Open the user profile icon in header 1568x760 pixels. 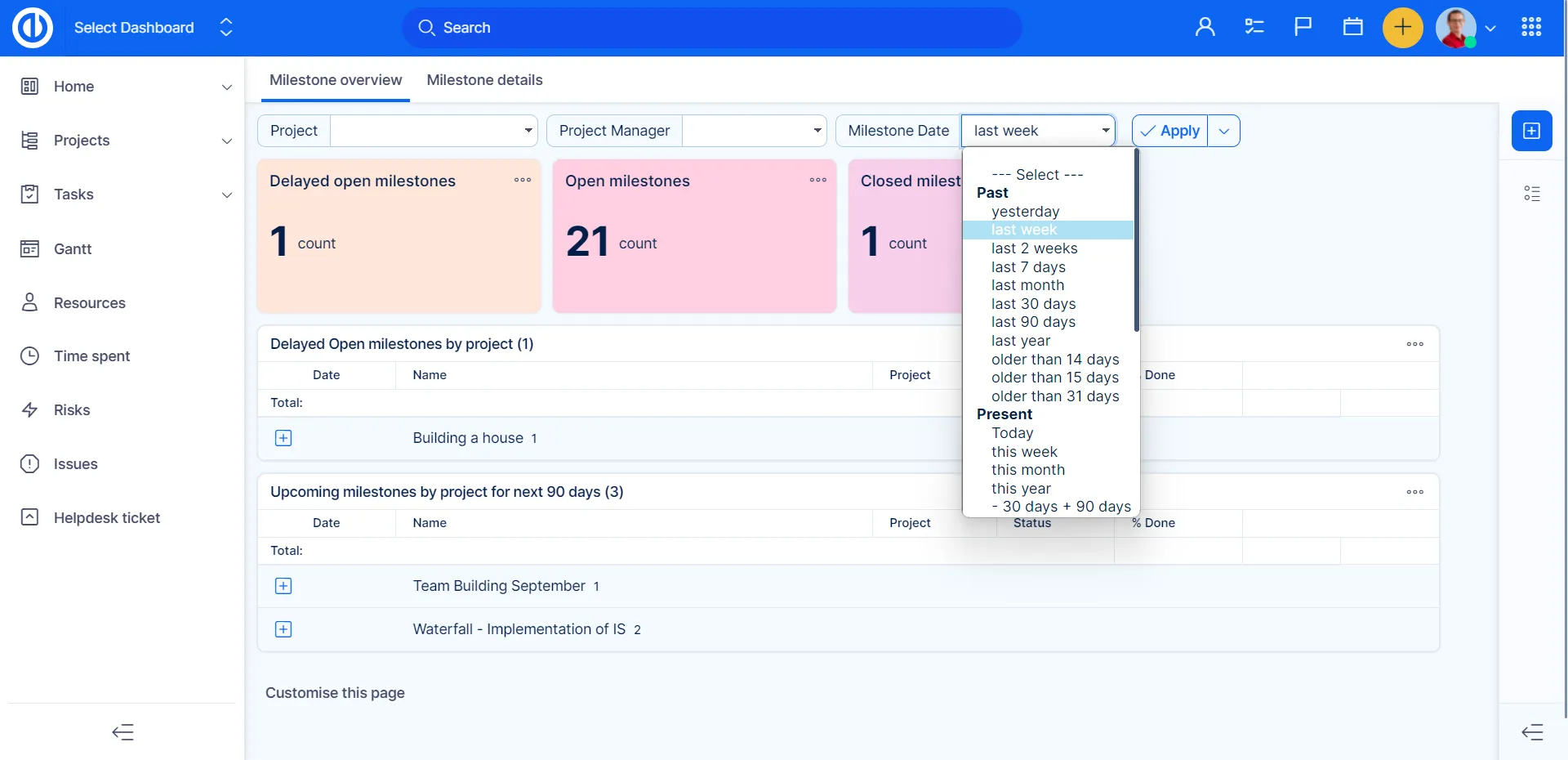1205,27
